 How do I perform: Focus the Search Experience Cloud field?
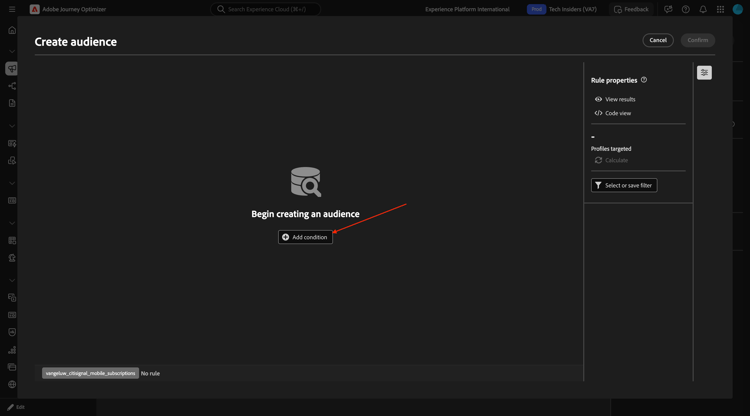pyautogui.click(x=265, y=9)
